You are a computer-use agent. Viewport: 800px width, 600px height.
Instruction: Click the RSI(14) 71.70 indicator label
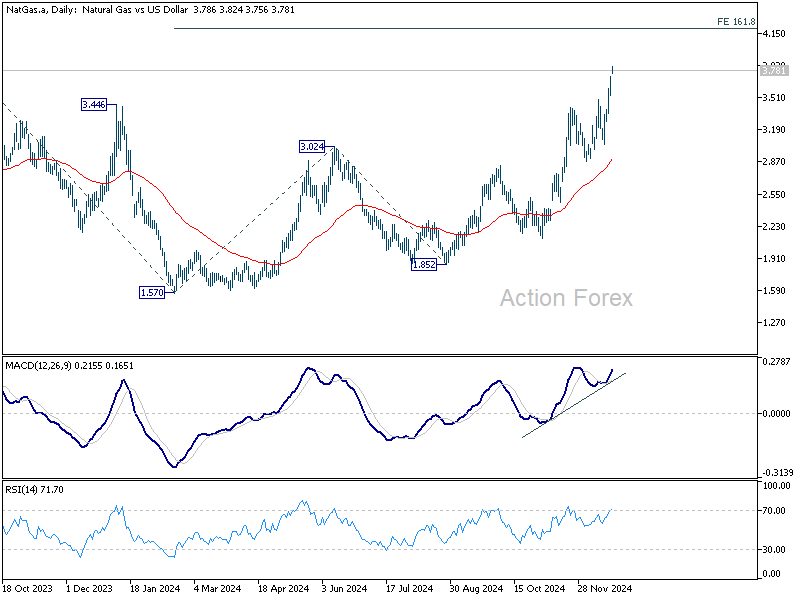tap(34, 489)
